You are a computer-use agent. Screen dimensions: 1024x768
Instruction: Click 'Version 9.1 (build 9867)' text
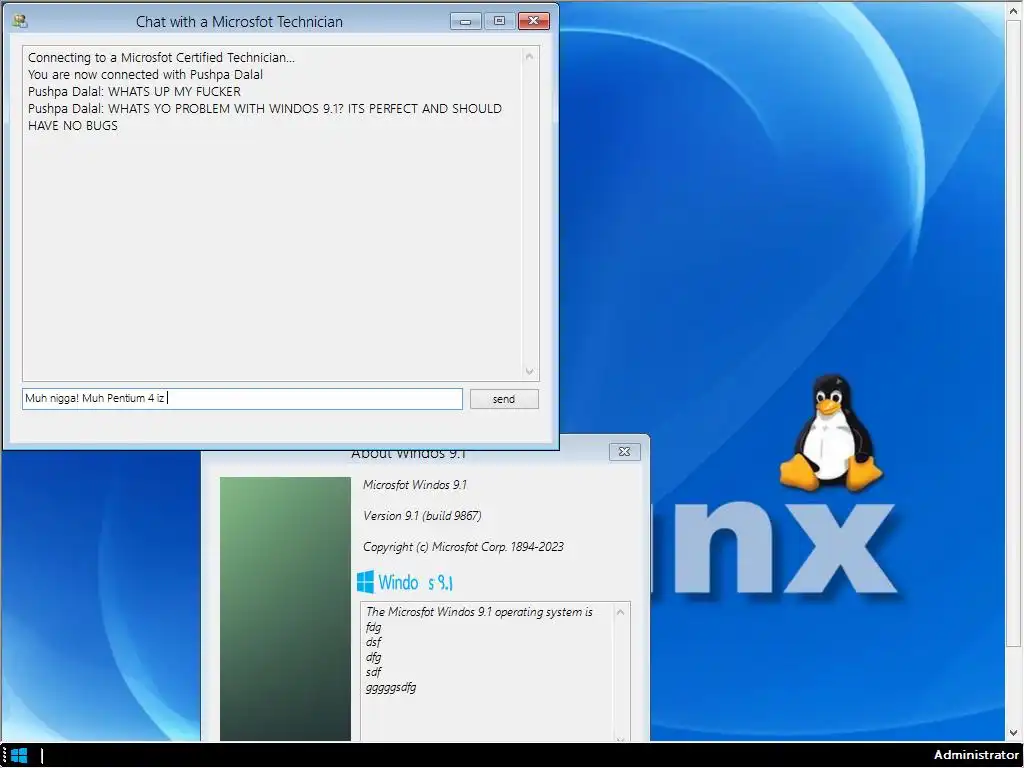point(422,516)
